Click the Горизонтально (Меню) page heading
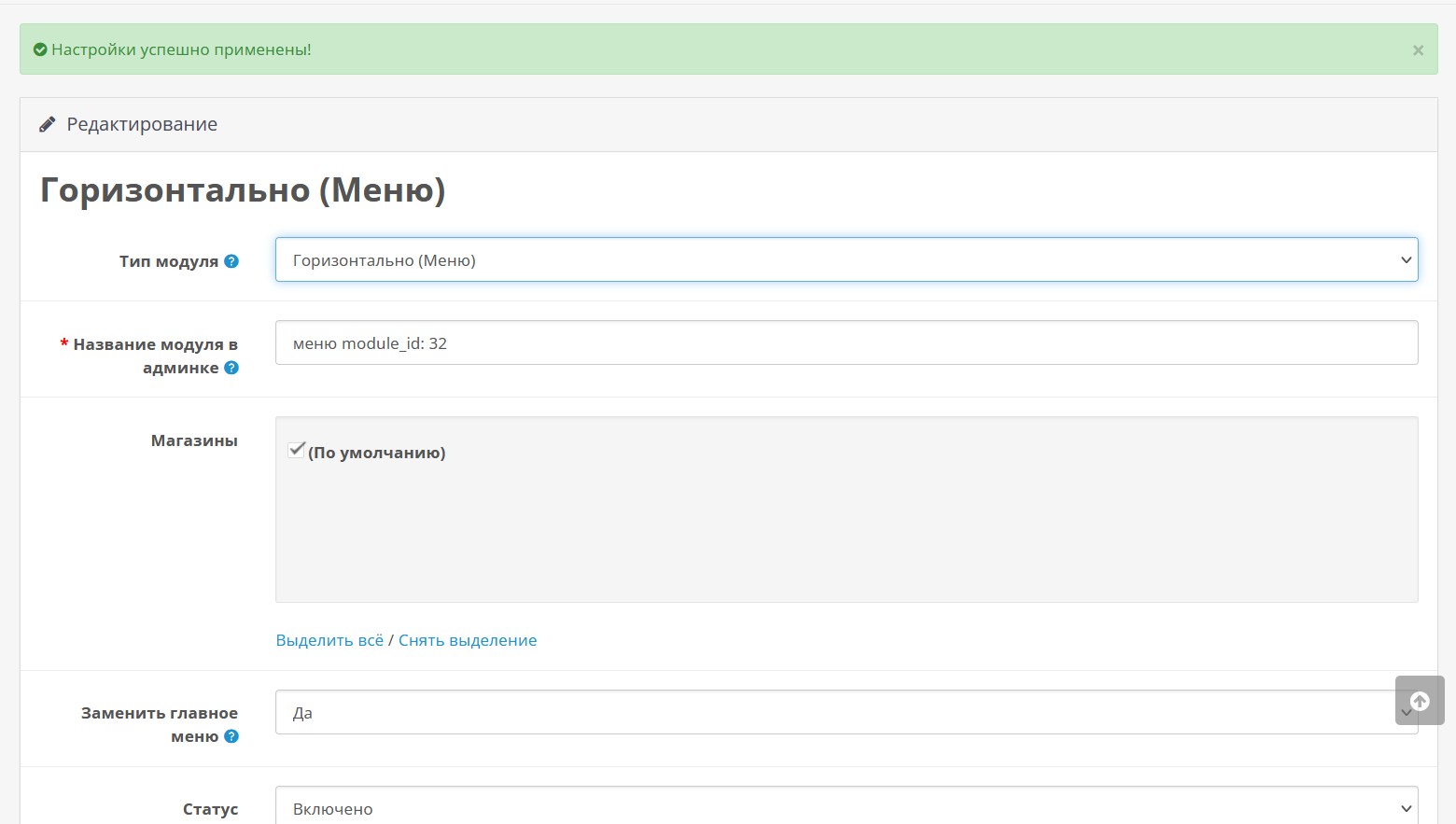Viewport: 1456px width, 824px height. [x=243, y=190]
